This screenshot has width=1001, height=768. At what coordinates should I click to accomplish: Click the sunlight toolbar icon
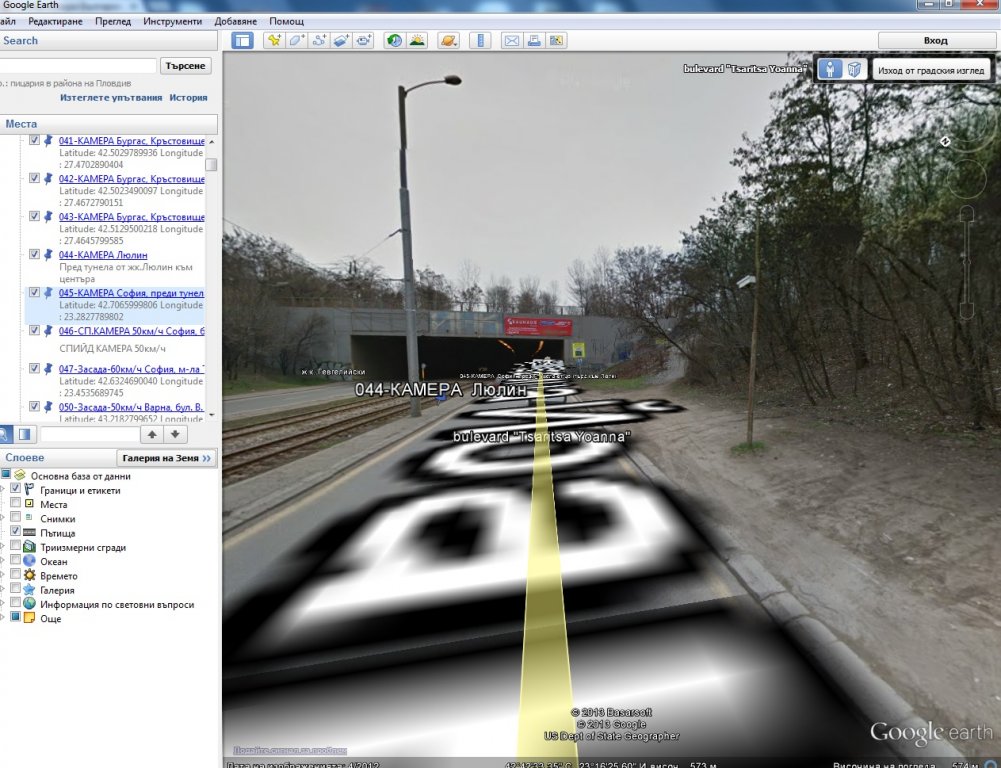point(417,41)
